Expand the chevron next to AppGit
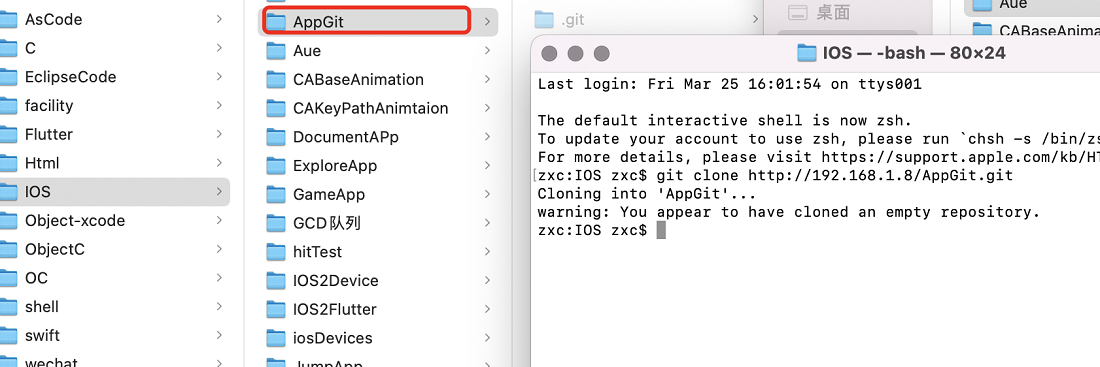This screenshot has width=1100, height=367. pyautogui.click(x=487, y=22)
